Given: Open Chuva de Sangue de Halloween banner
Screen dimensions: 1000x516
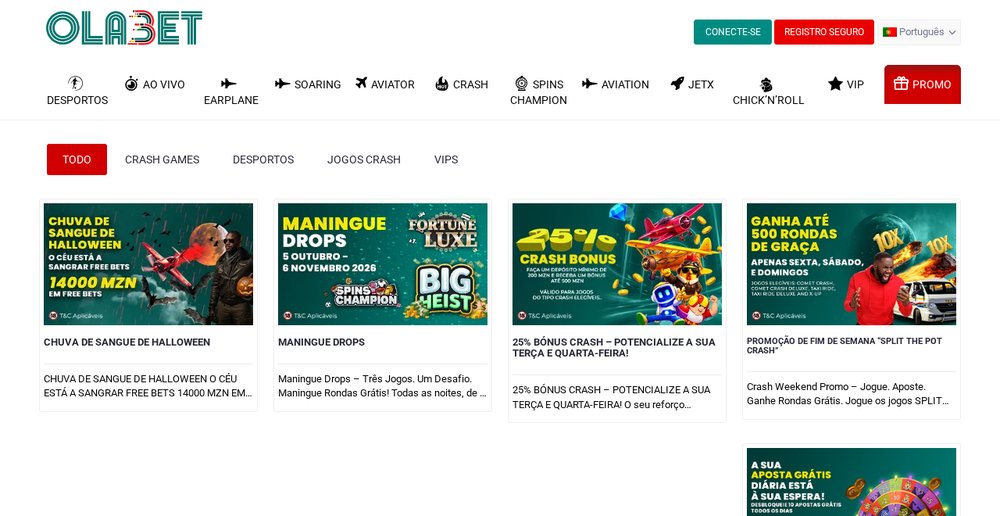Looking at the screenshot, I should tap(149, 264).
